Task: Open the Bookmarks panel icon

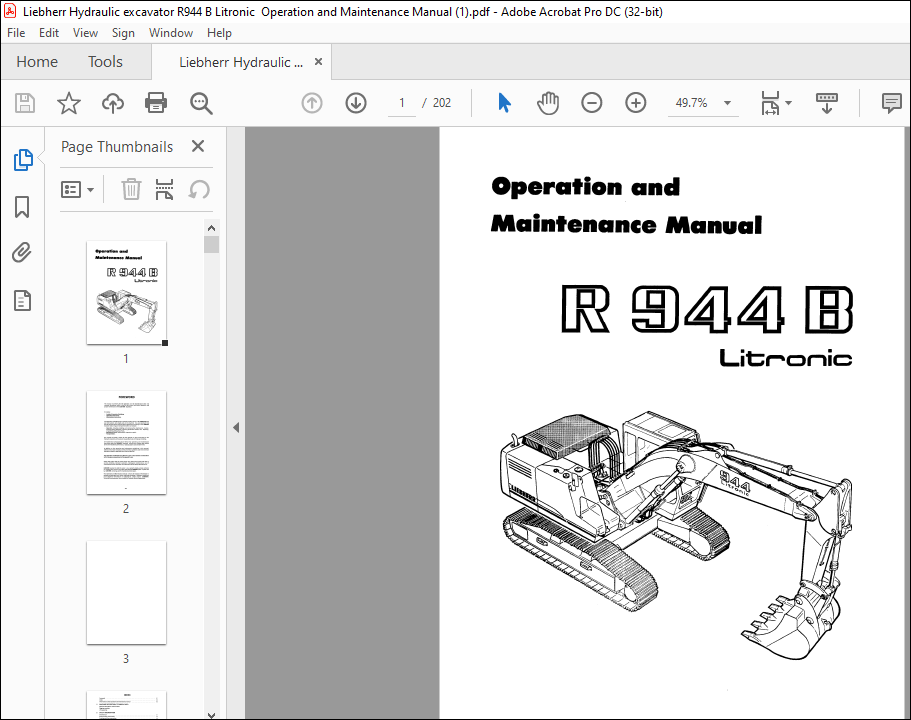Action: (22, 207)
